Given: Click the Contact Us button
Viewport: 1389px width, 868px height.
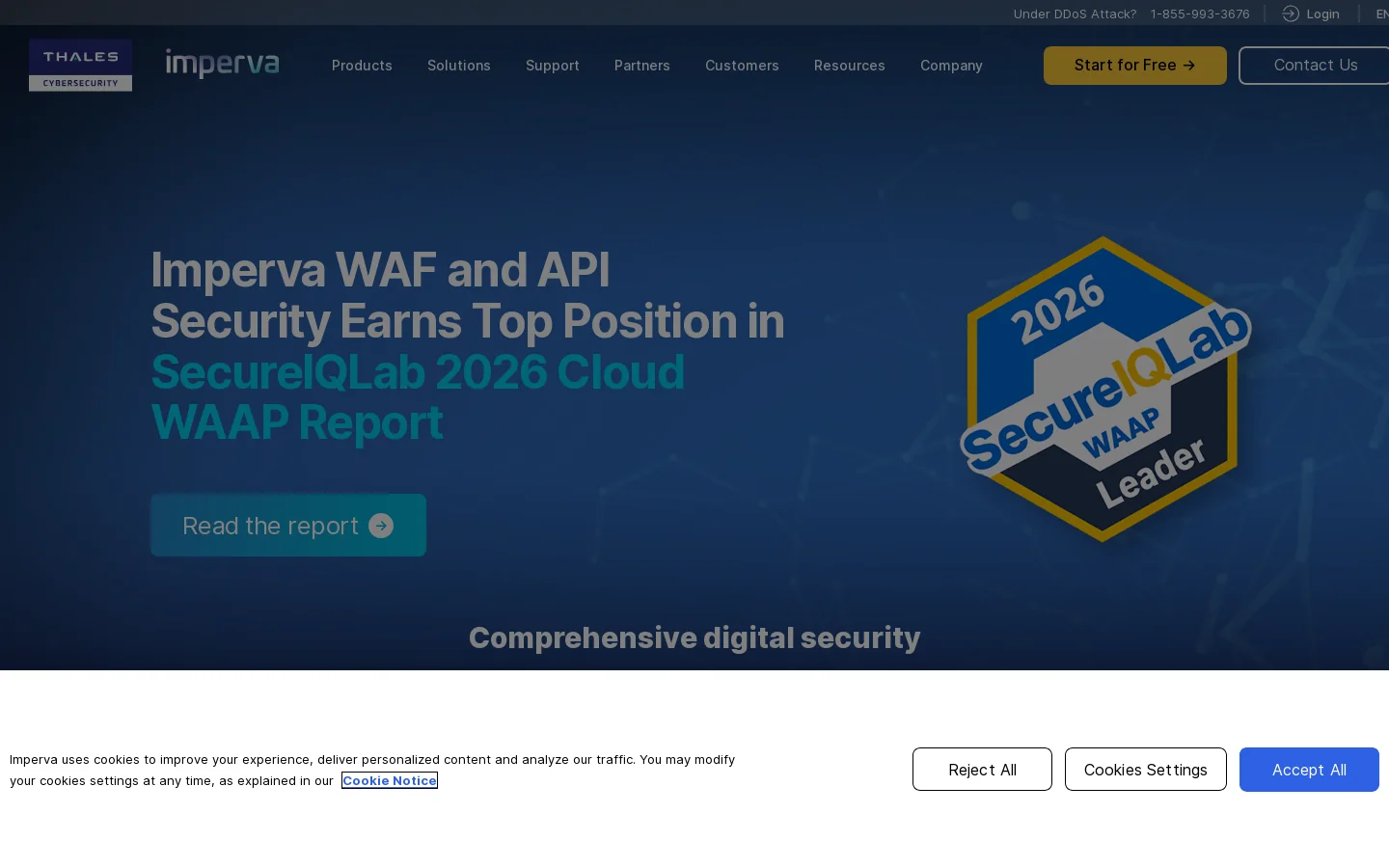Looking at the screenshot, I should (1315, 66).
